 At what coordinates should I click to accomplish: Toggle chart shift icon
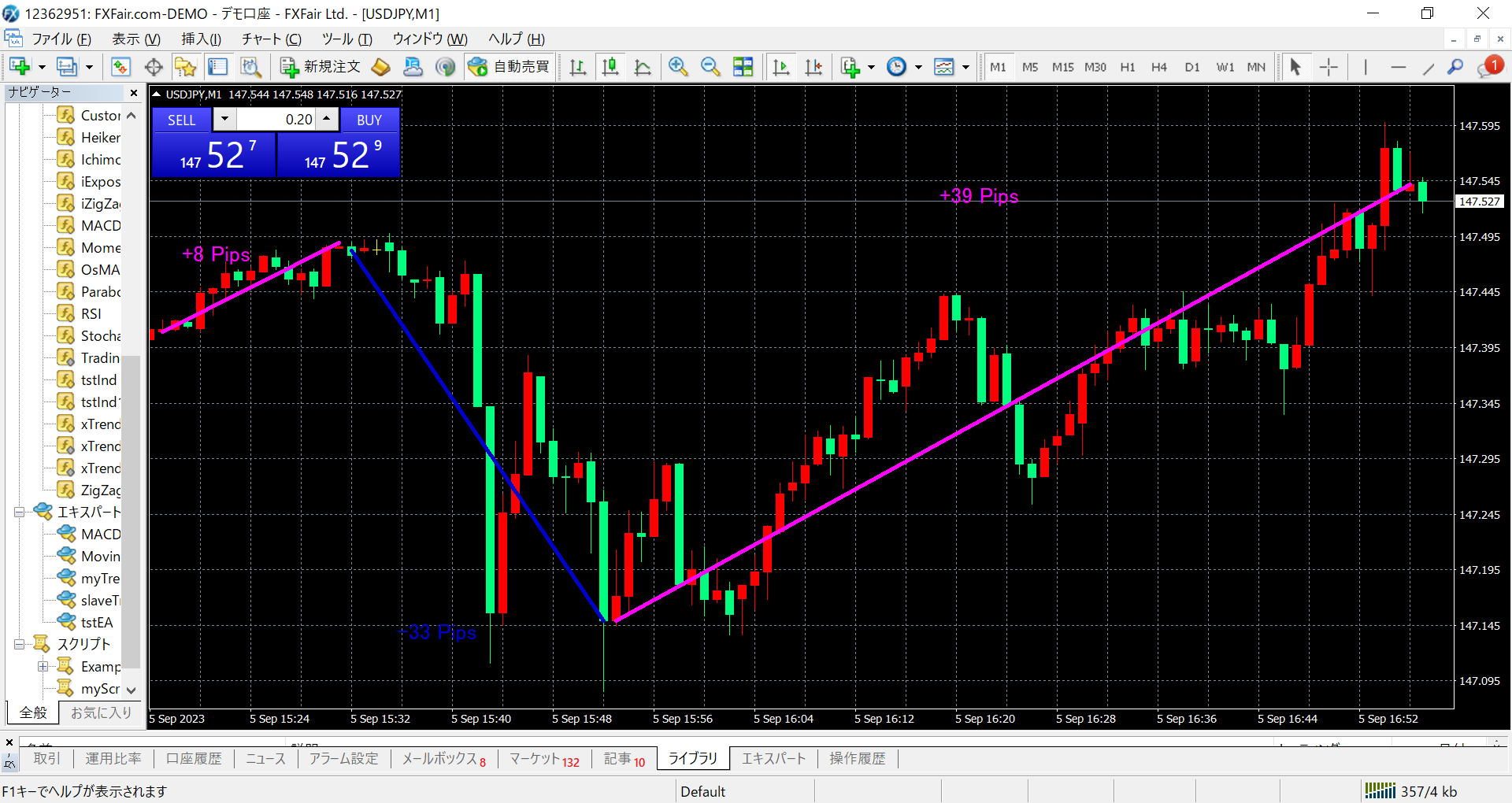(x=813, y=67)
